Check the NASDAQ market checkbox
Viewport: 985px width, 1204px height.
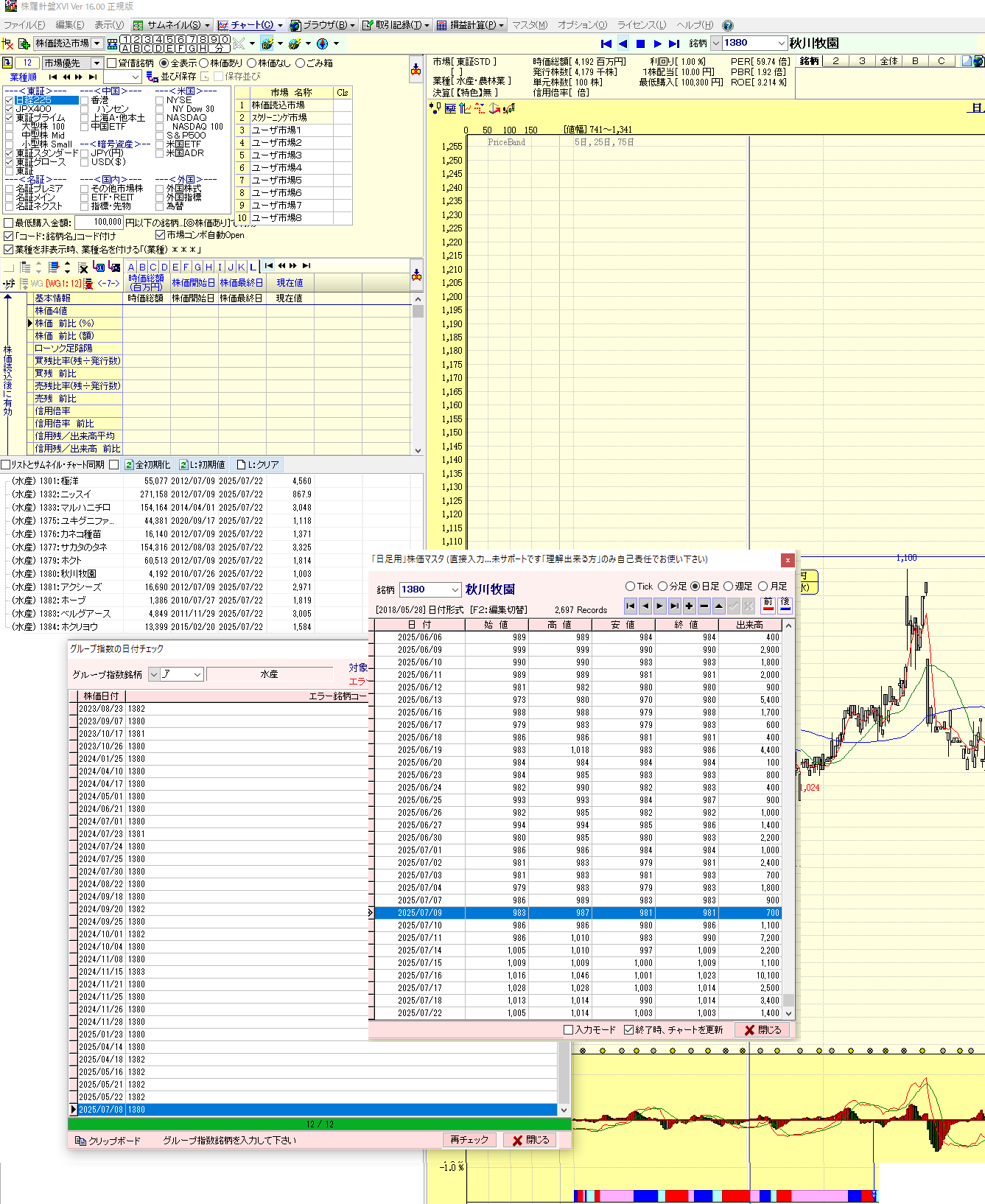160,118
